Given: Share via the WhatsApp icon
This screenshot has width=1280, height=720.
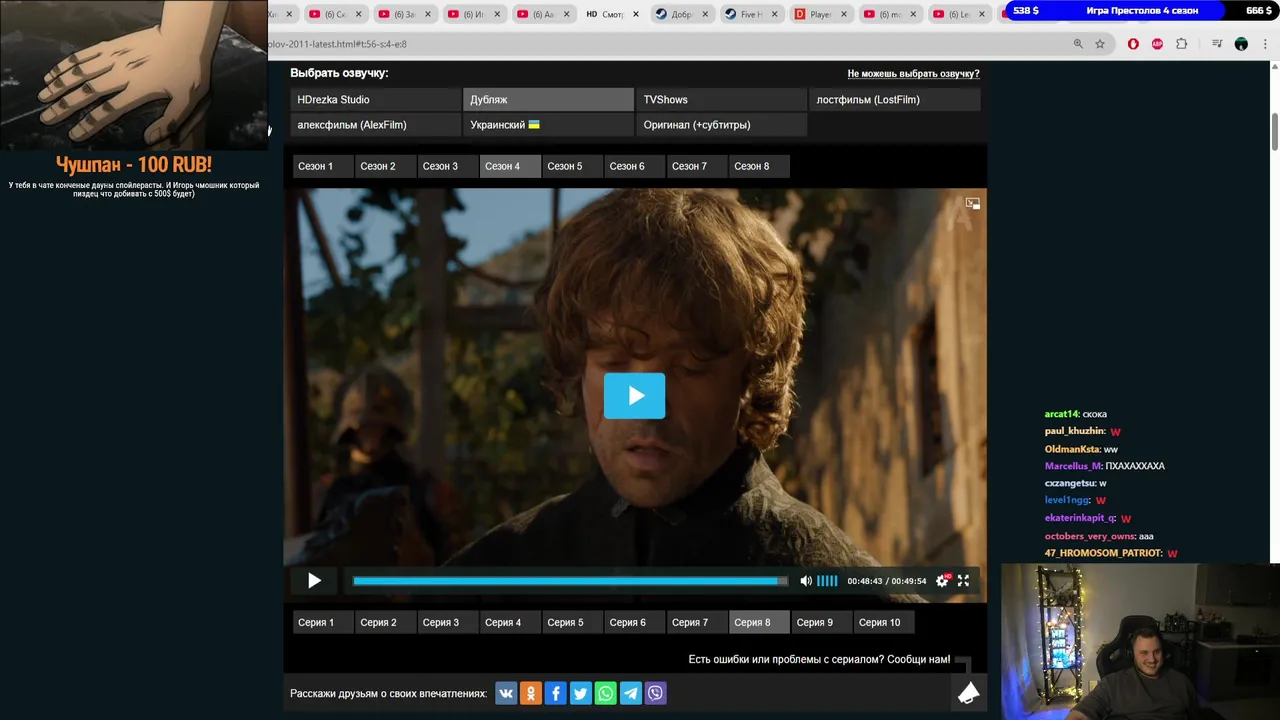Looking at the screenshot, I should coord(605,693).
